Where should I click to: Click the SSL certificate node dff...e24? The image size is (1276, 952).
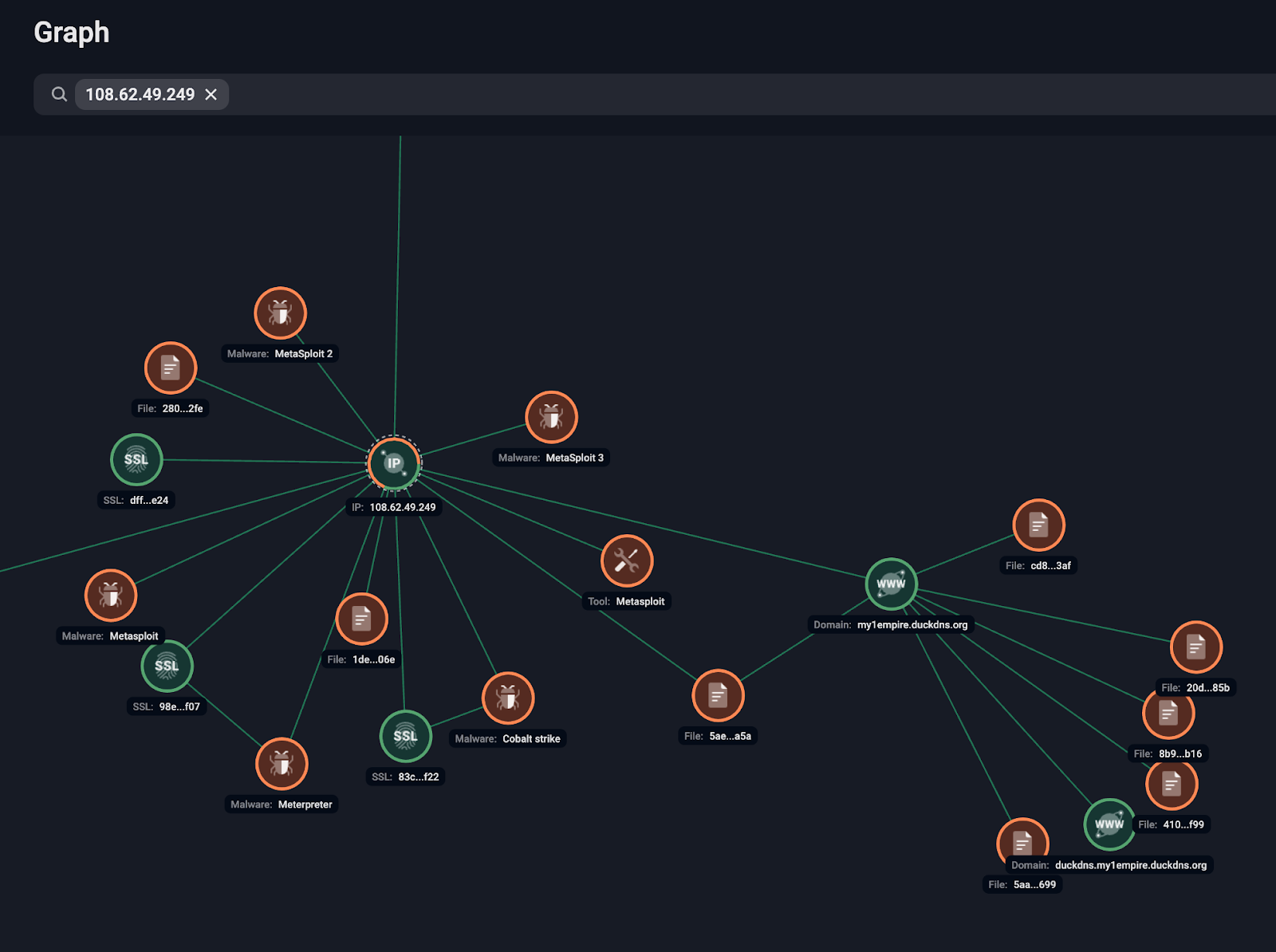click(137, 460)
